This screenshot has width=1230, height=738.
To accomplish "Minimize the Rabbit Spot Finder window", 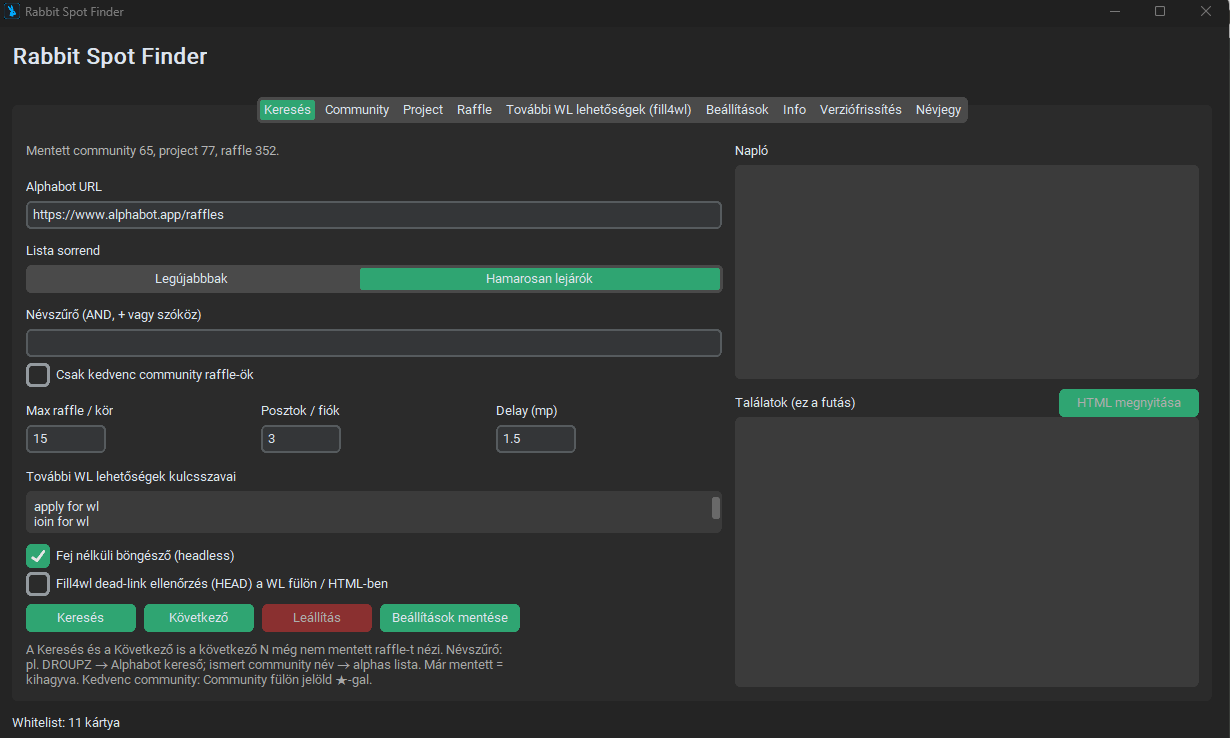I will point(1115,11).
